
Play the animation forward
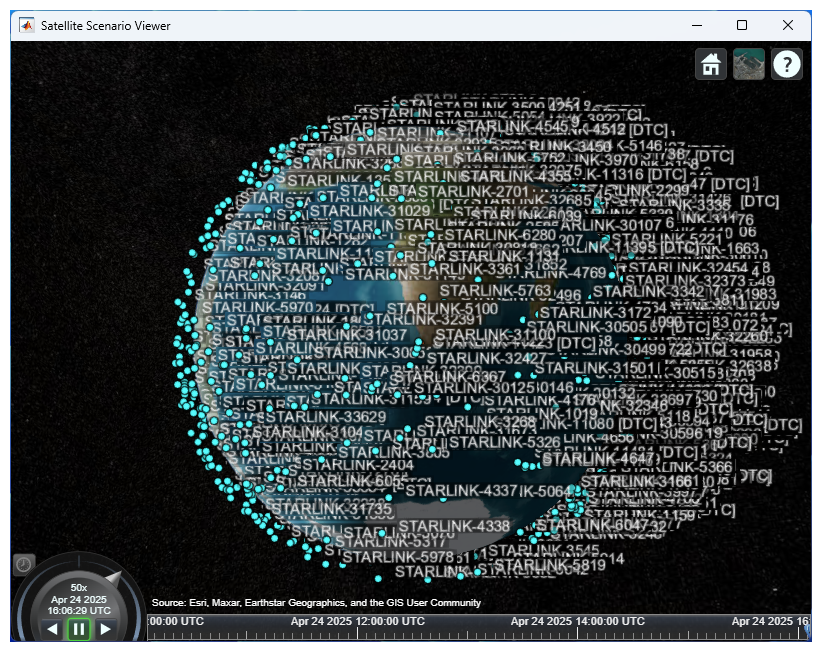tap(105, 628)
